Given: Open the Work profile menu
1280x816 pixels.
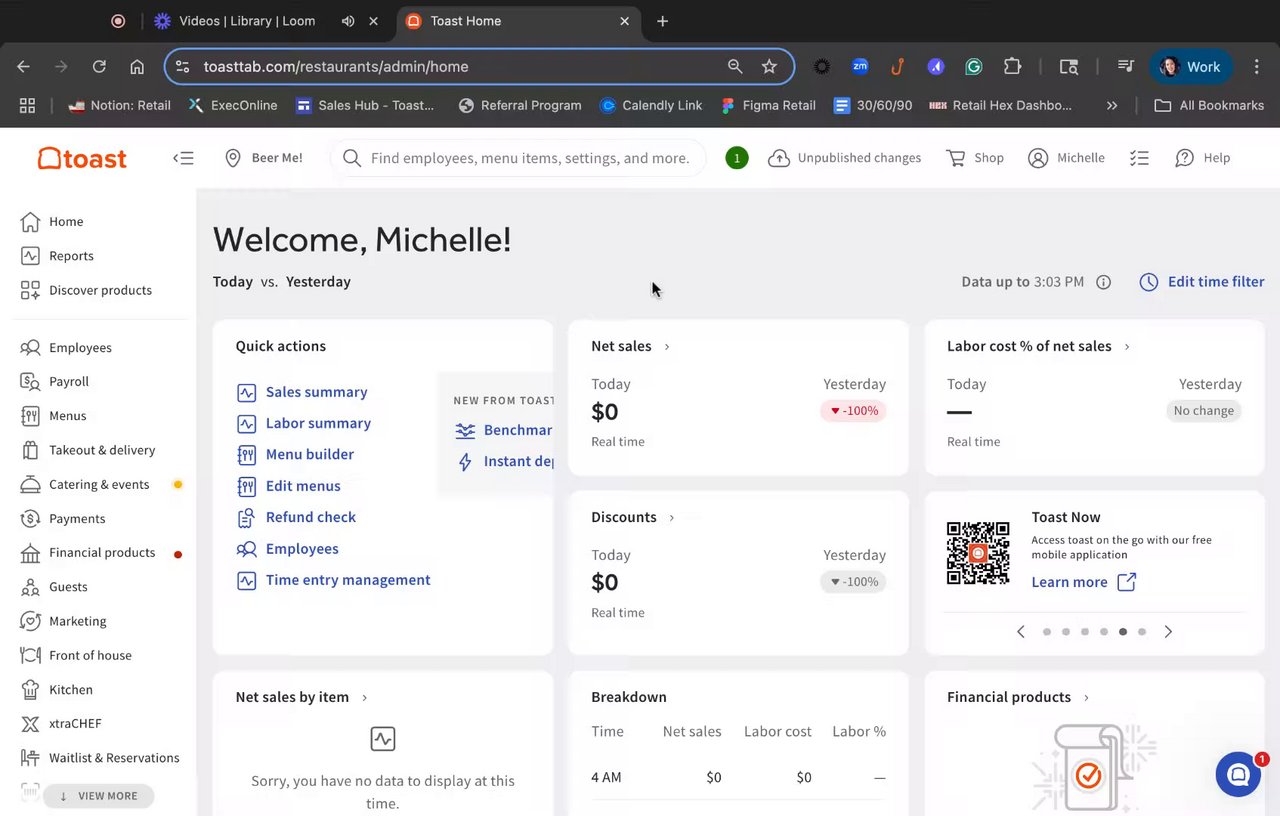Looking at the screenshot, I should (1190, 67).
